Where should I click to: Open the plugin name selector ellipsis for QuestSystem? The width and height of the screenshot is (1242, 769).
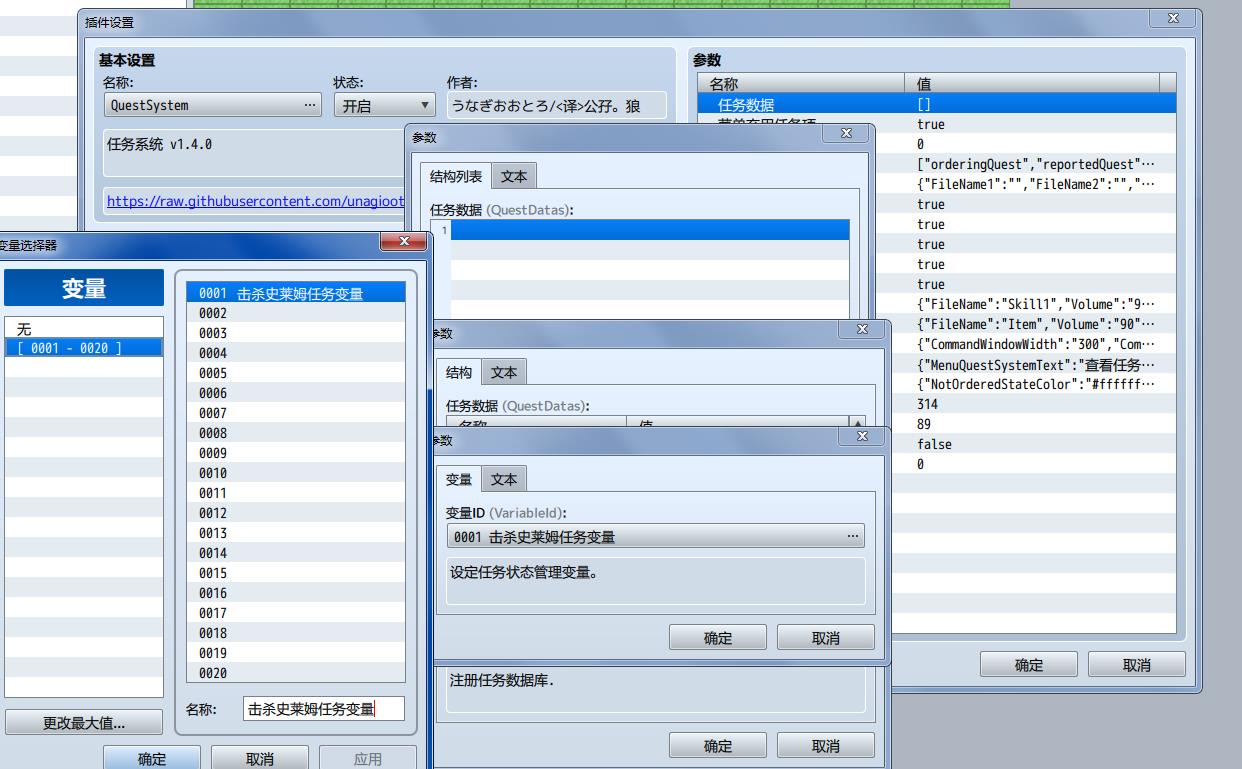310,105
